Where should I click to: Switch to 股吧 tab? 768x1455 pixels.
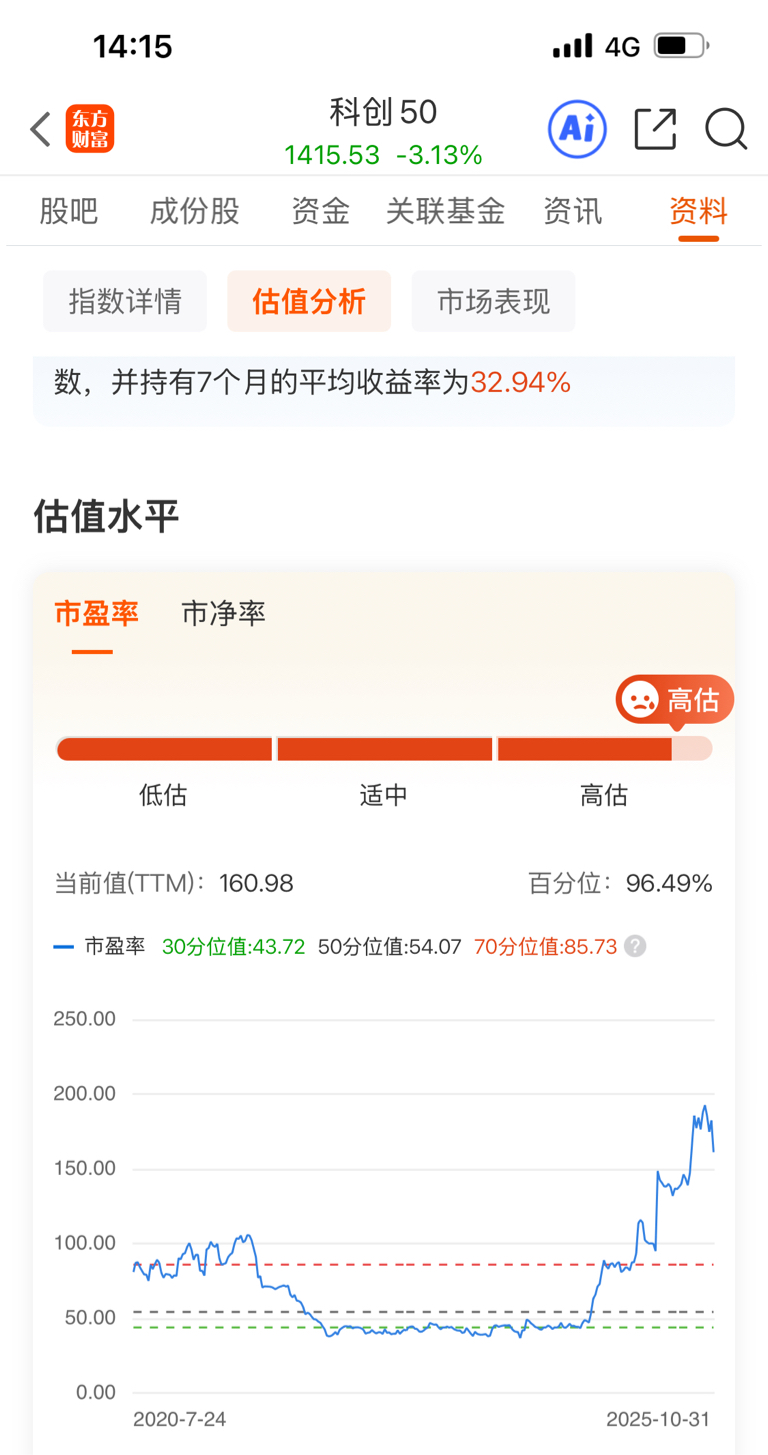[69, 211]
